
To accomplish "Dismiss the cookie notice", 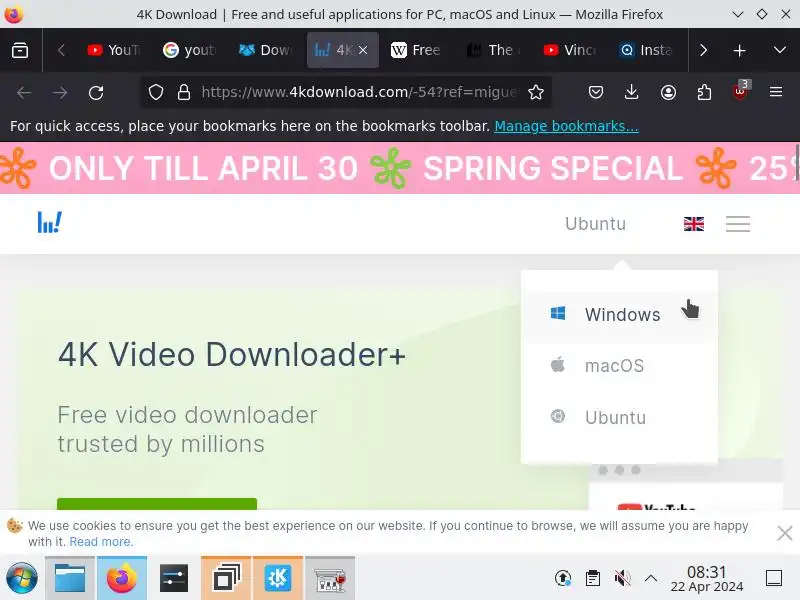I will tap(784, 533).
